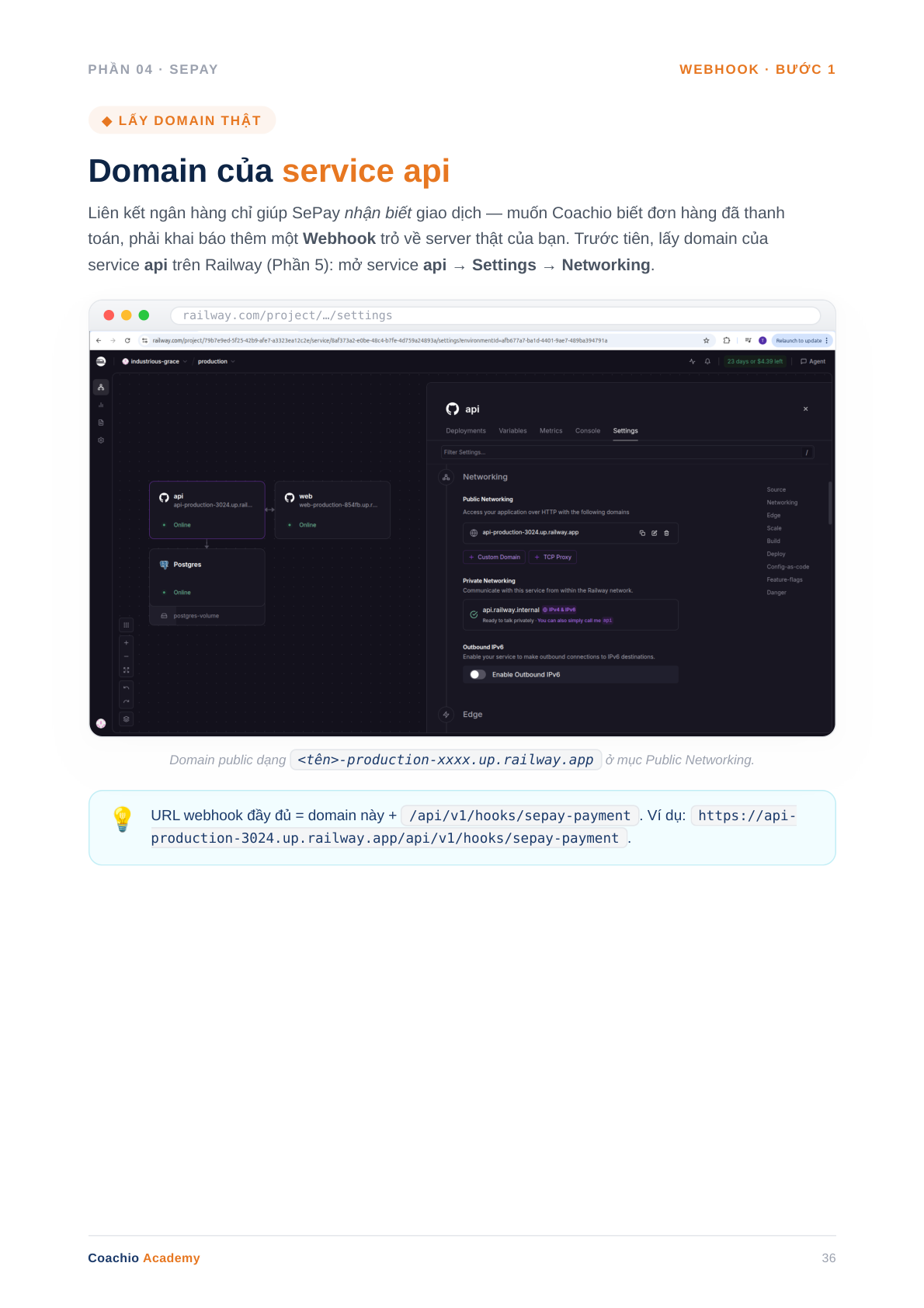Toggle the canvas grid icon
924x1308 pixels.
(127, 625)
